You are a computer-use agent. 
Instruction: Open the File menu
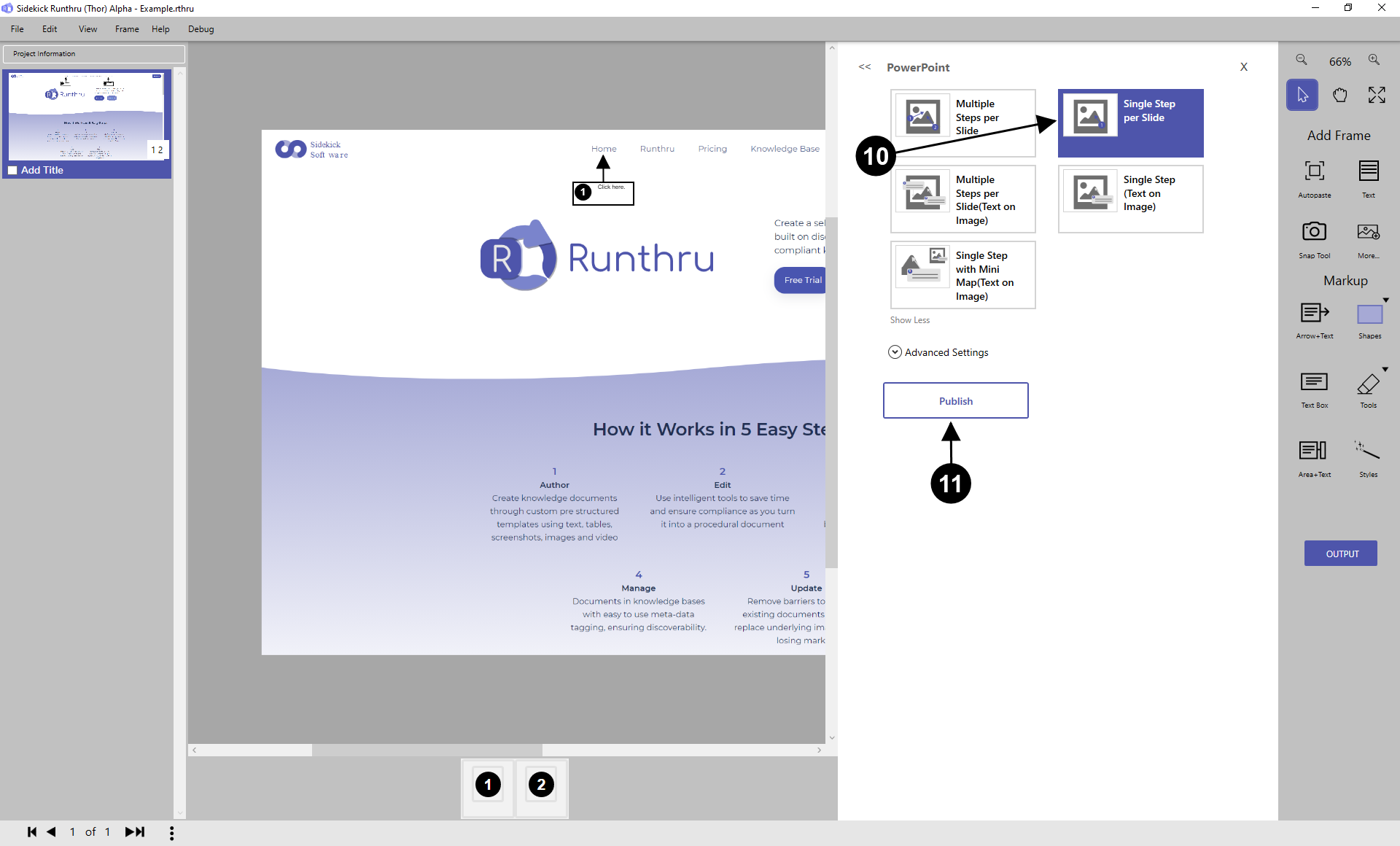coord(17,29)
